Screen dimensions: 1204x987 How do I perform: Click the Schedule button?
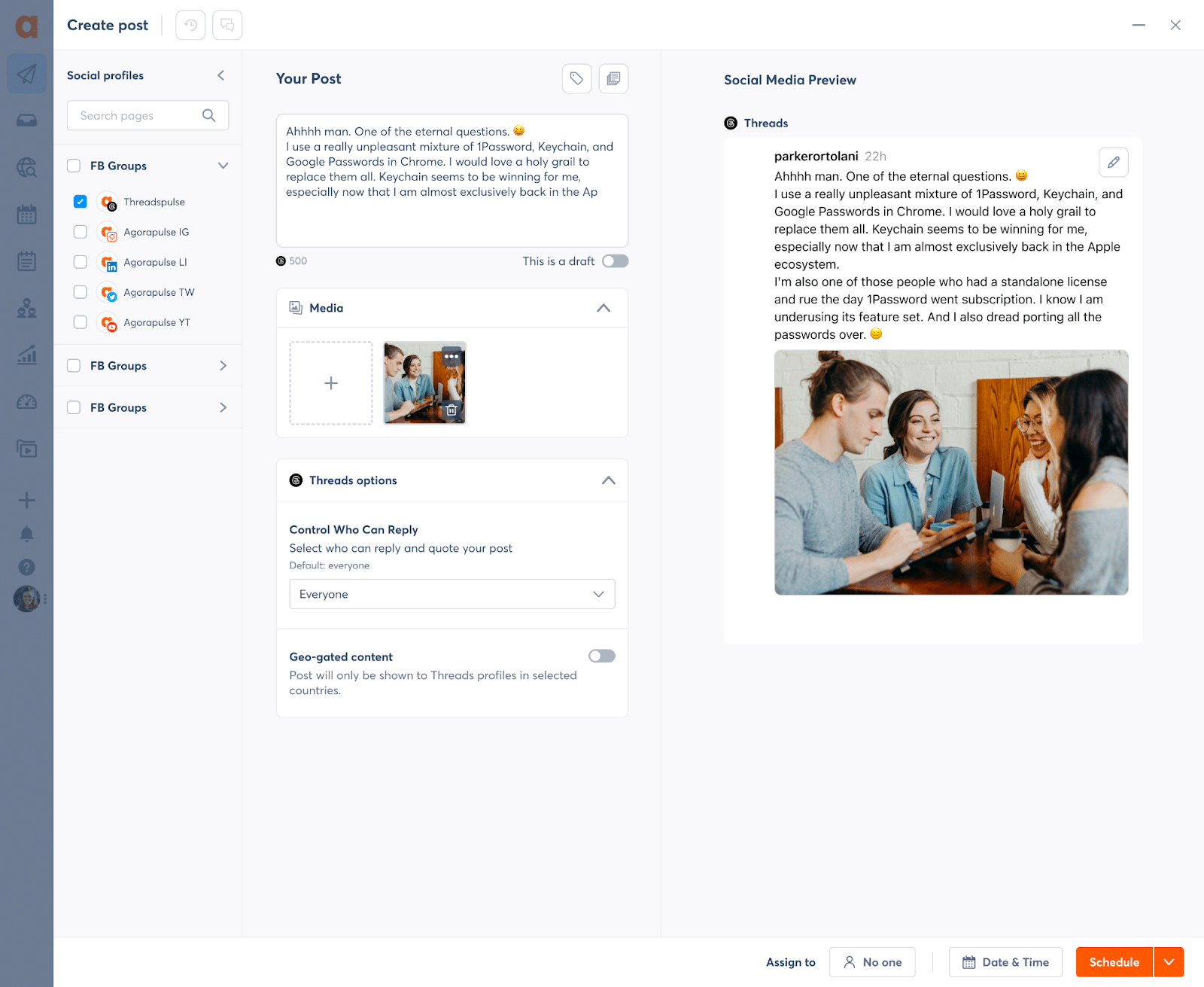click(x=1114, y=962)
